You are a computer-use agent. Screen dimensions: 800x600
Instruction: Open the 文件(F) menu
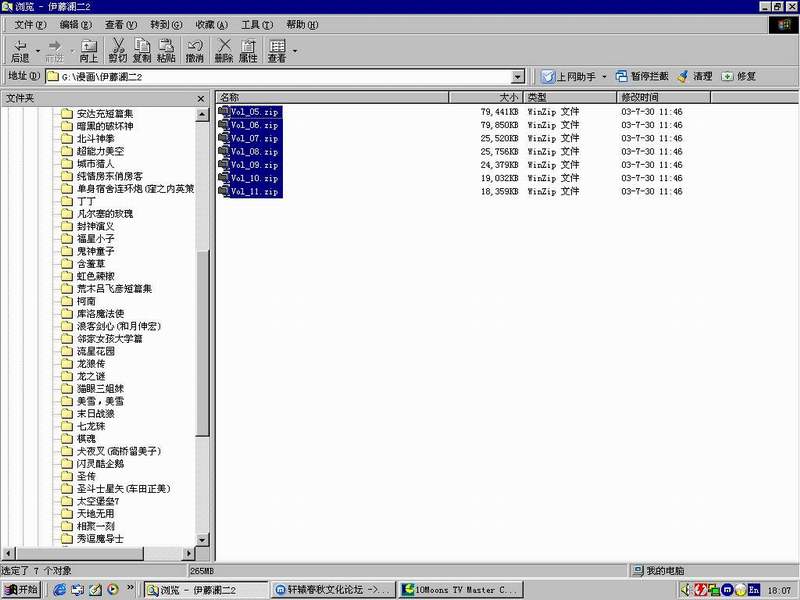coord(30,24)
